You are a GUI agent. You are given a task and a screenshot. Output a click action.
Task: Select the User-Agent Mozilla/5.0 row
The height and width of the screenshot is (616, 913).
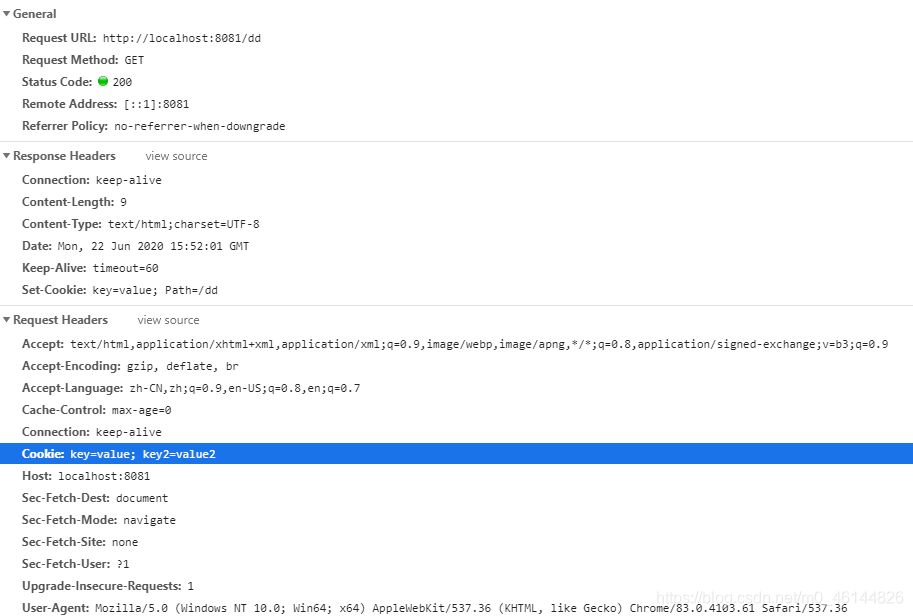coord(456,607)
